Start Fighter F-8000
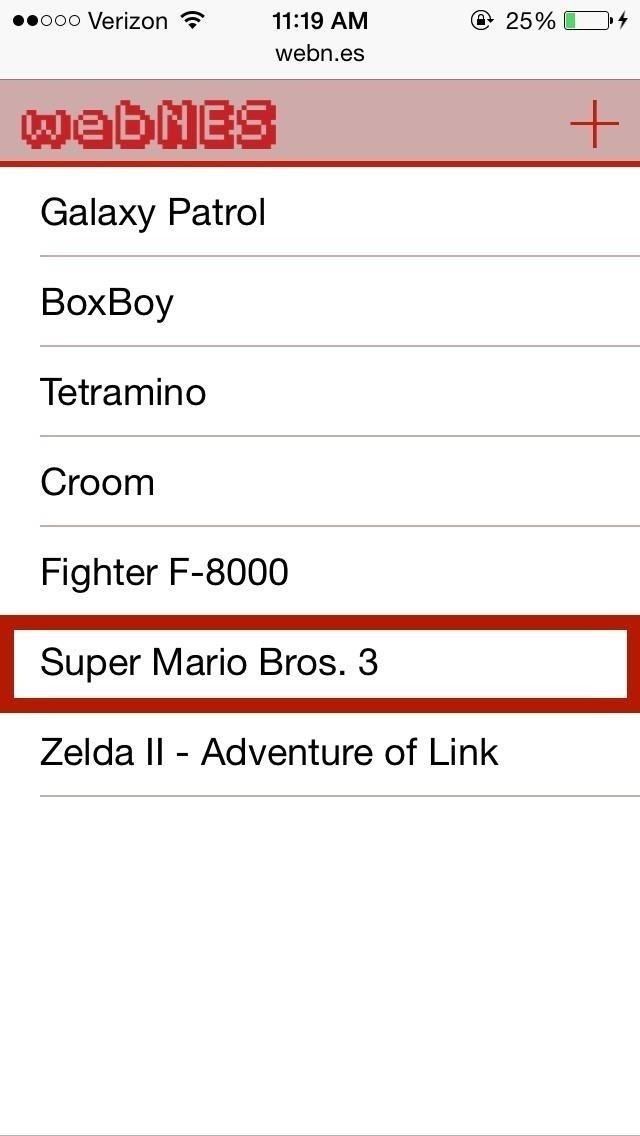The height and width of the screenshot is (1136, 640). (x=164, y=572)
